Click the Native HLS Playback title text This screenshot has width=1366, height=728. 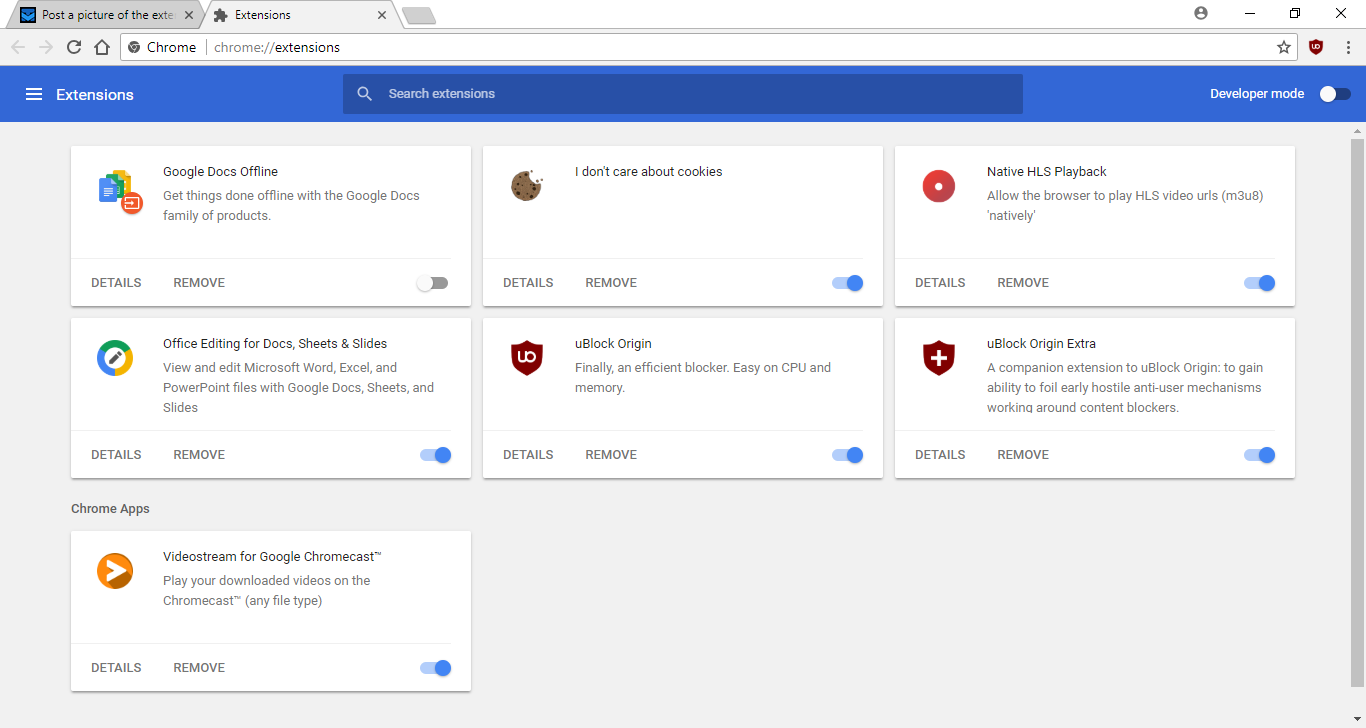point(1047,172)
